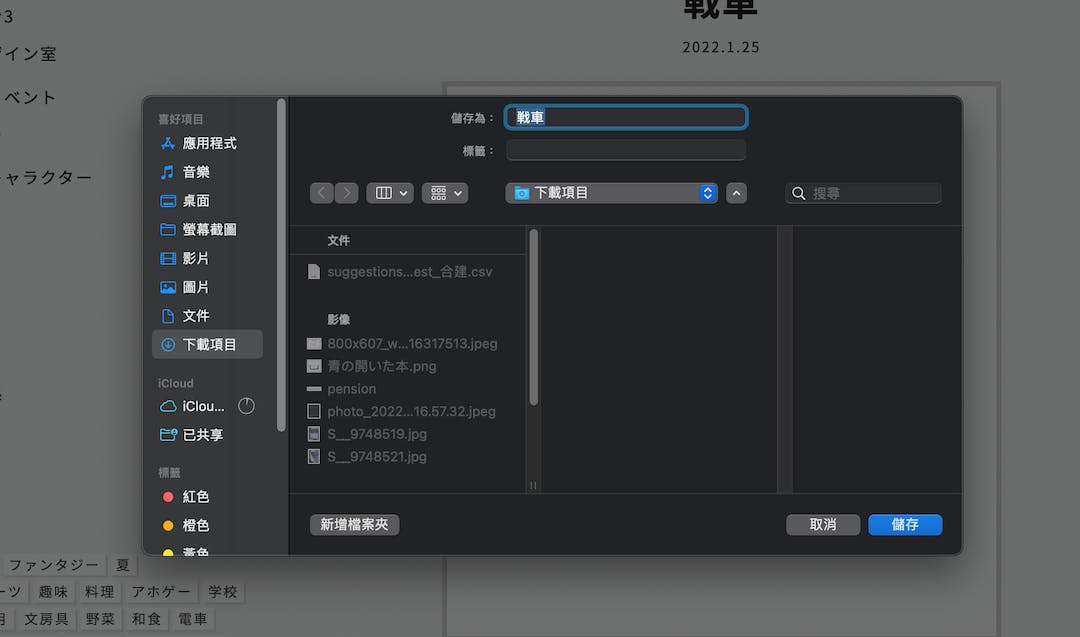This screenshot has height=637, width=1080.
Task: Open the grouping options dropdown
Action: [445, 193]
